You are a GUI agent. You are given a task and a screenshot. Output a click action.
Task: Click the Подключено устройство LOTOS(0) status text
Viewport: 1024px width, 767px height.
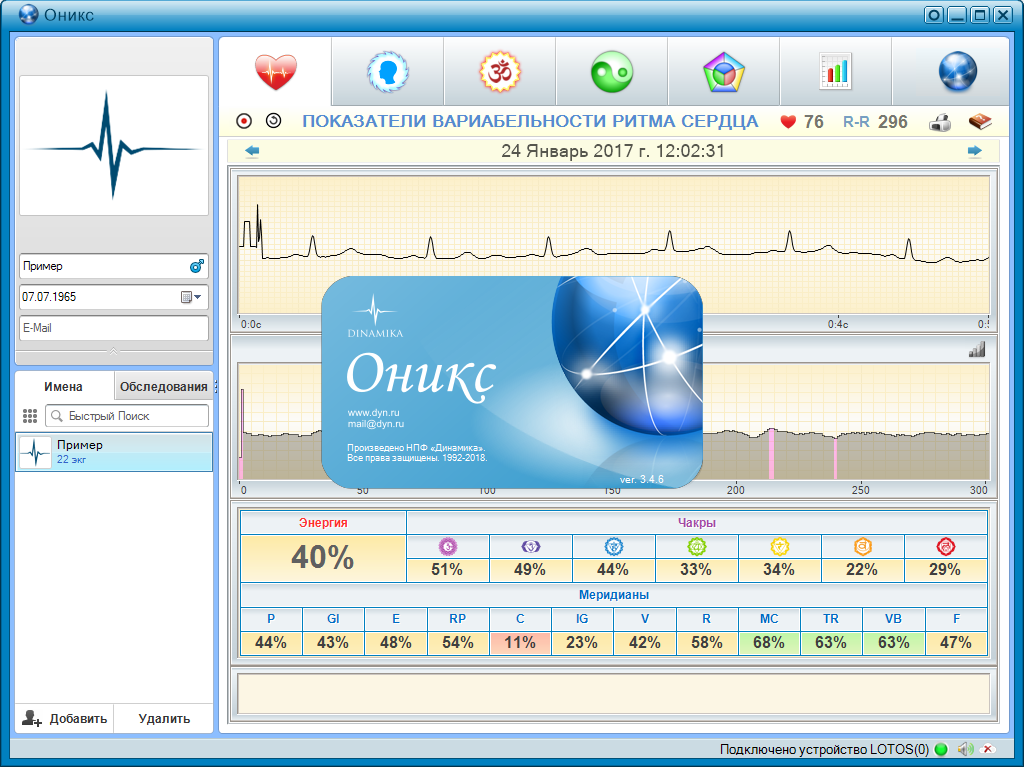(x=824, y=749)
